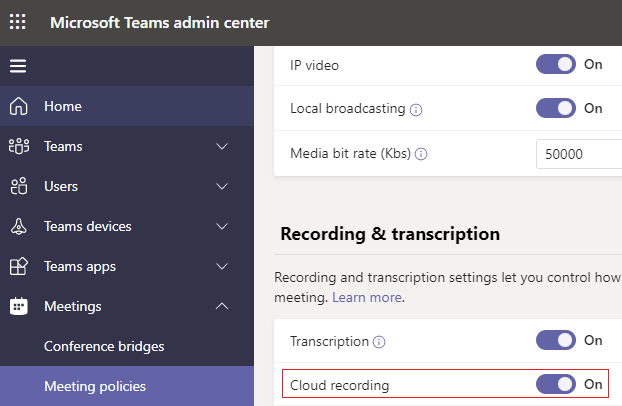Click the Recording & transcription heading

pos(390,234)
